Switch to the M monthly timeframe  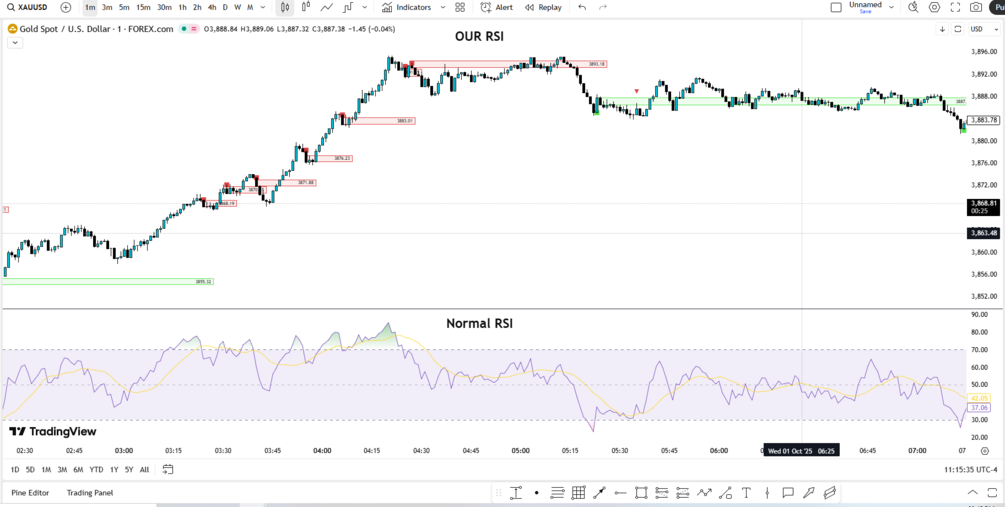pyautogui.click(x=249, y=8)
